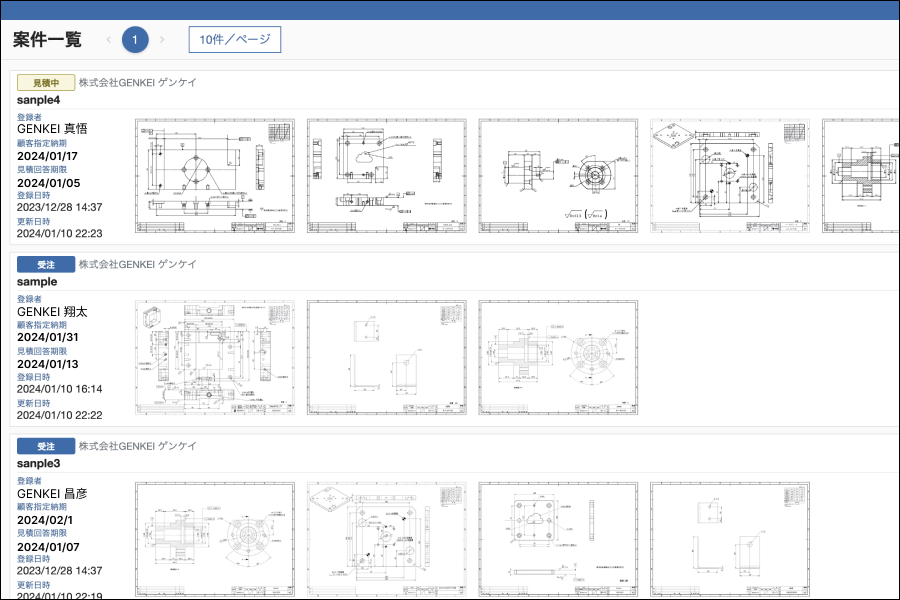Select page 1 in pagination
Screen dimensions: 900x600
click(135, 40)
